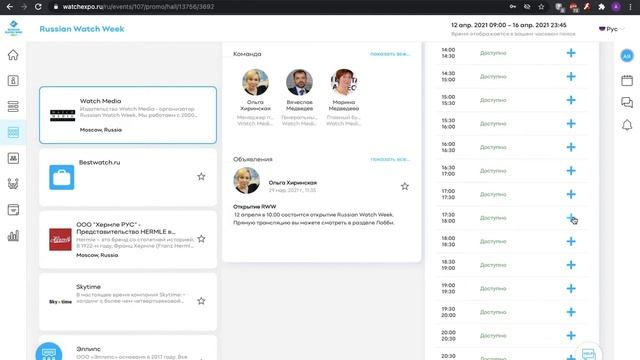Add the 14:30–15:00 meeting slot
This screenshot has height=360, width=640.
(x=571, y=76)
